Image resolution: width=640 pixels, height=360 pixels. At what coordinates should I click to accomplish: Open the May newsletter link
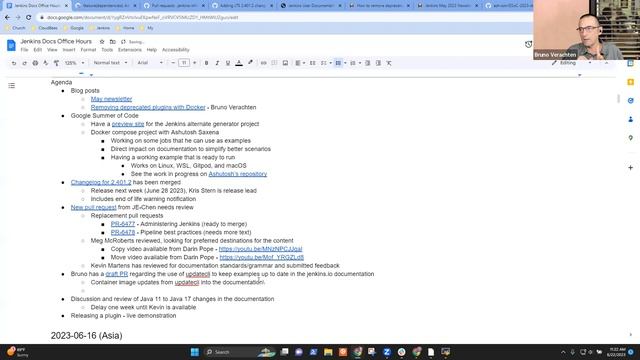[111, 99]
